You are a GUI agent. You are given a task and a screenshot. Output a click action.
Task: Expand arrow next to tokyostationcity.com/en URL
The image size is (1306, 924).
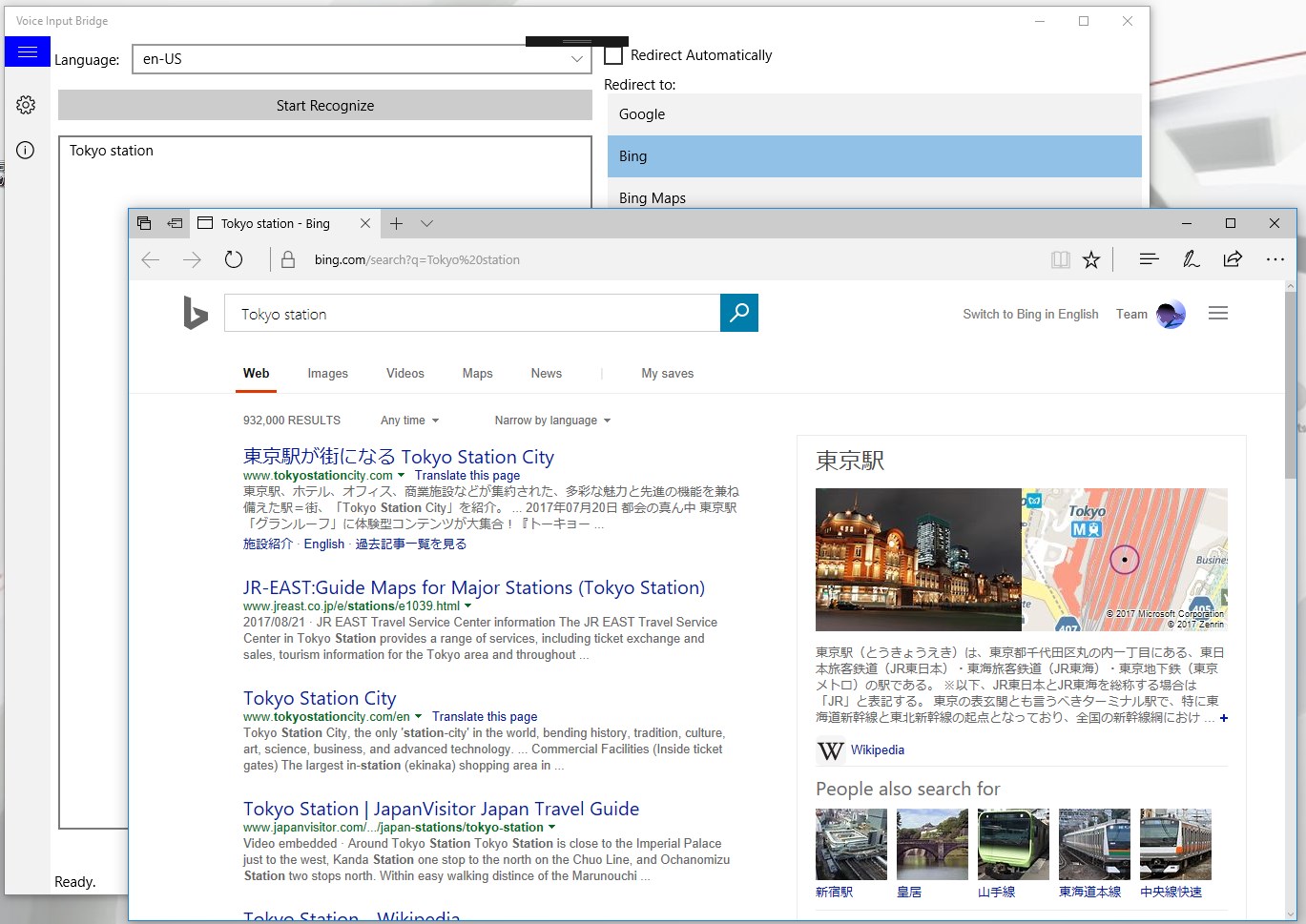pos(418,717)
